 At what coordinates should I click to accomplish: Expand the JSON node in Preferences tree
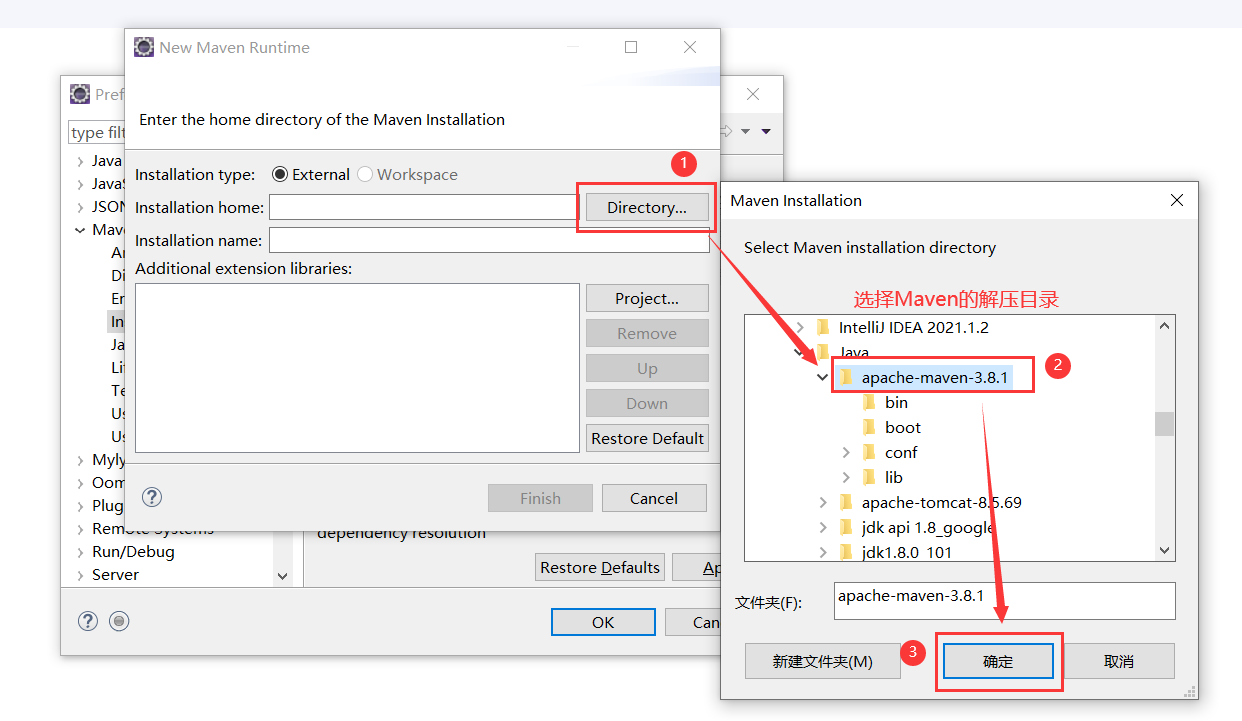pos(80,207)
